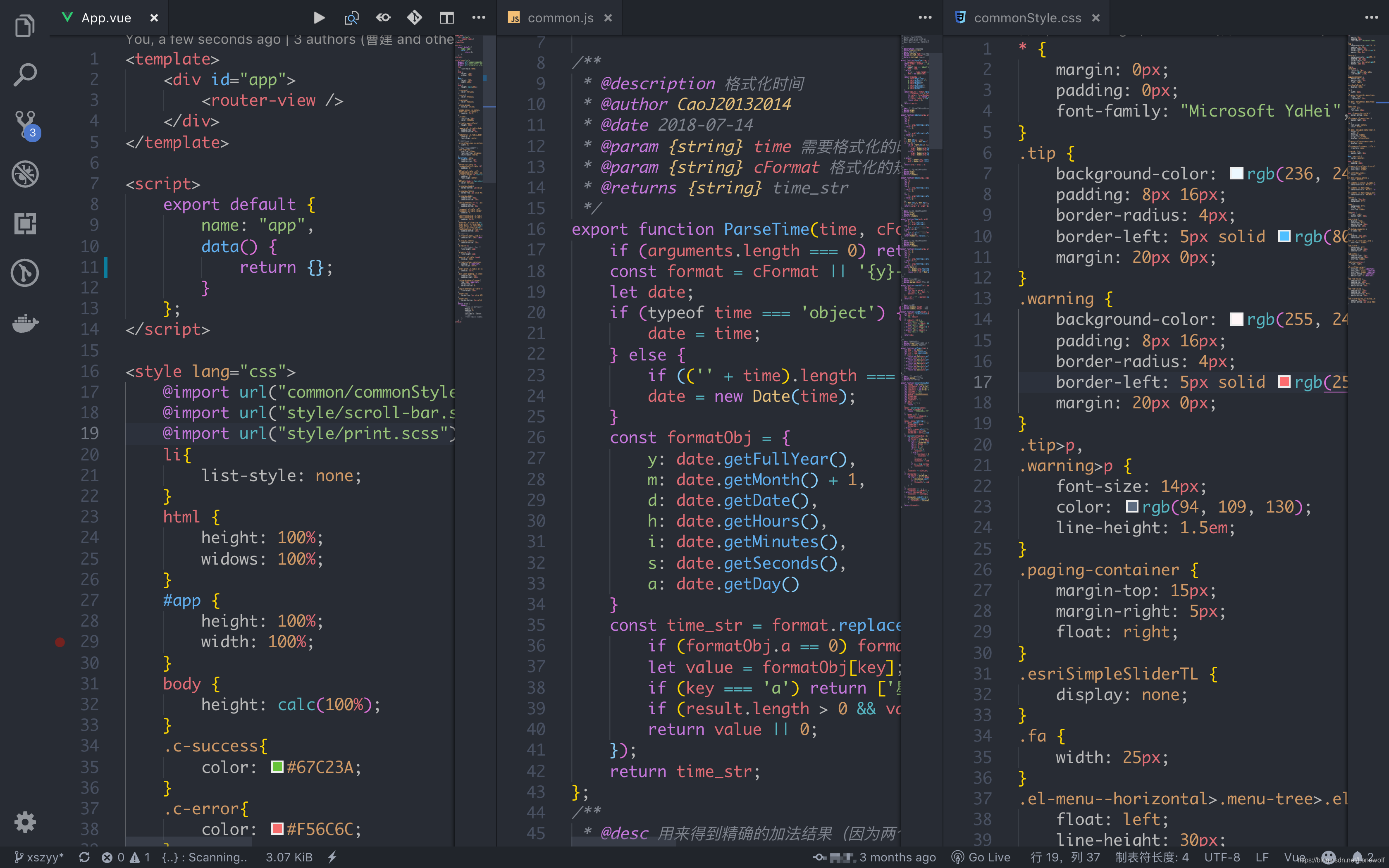Open cursor position line 19 column 37 selector

point(1065,857)
